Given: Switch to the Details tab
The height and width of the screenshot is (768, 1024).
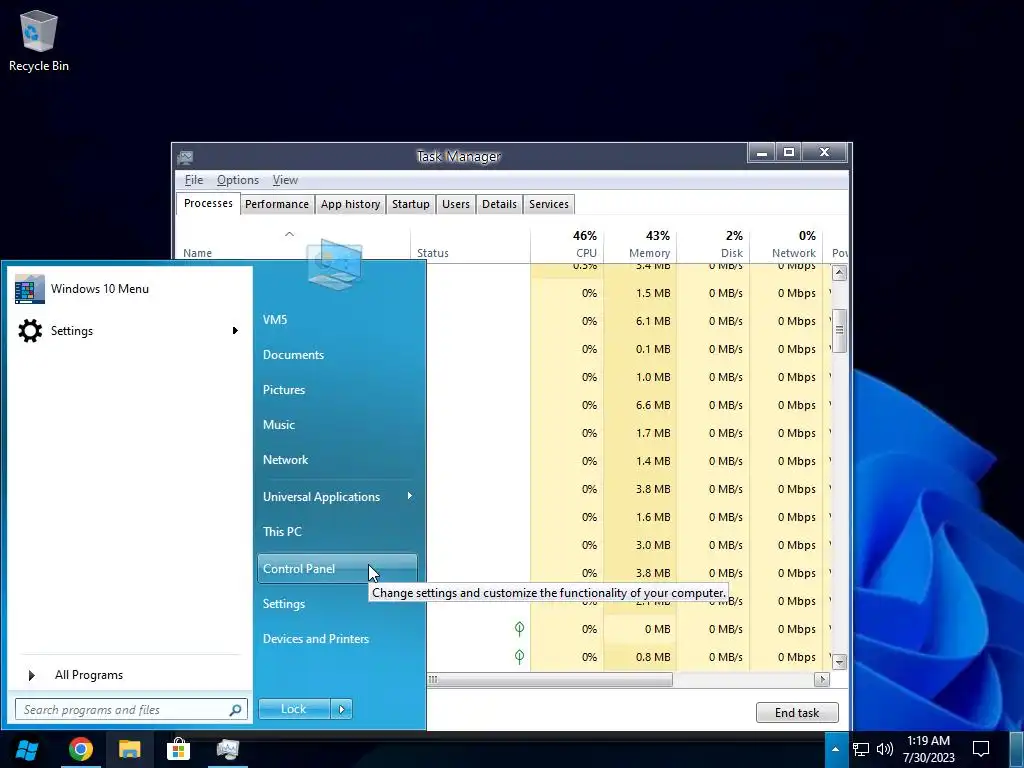Looking at the screenshot, I should coord(500,204).
